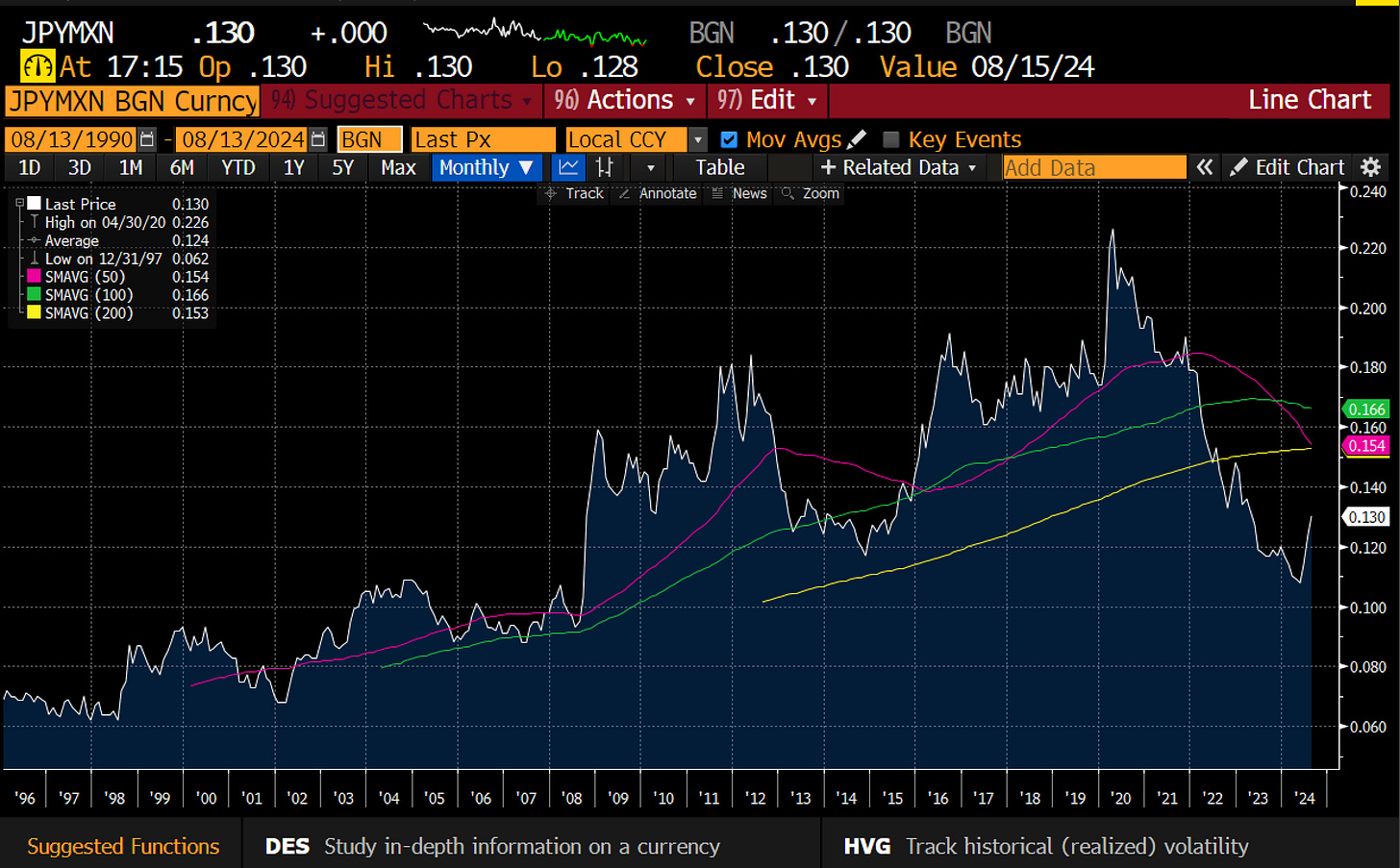Click the white 0.130 last price tag

click(x=1365, y=517)
